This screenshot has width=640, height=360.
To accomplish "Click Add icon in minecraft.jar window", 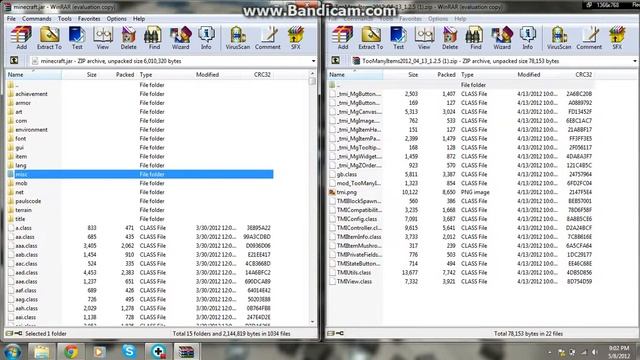I will click(21, 38).
